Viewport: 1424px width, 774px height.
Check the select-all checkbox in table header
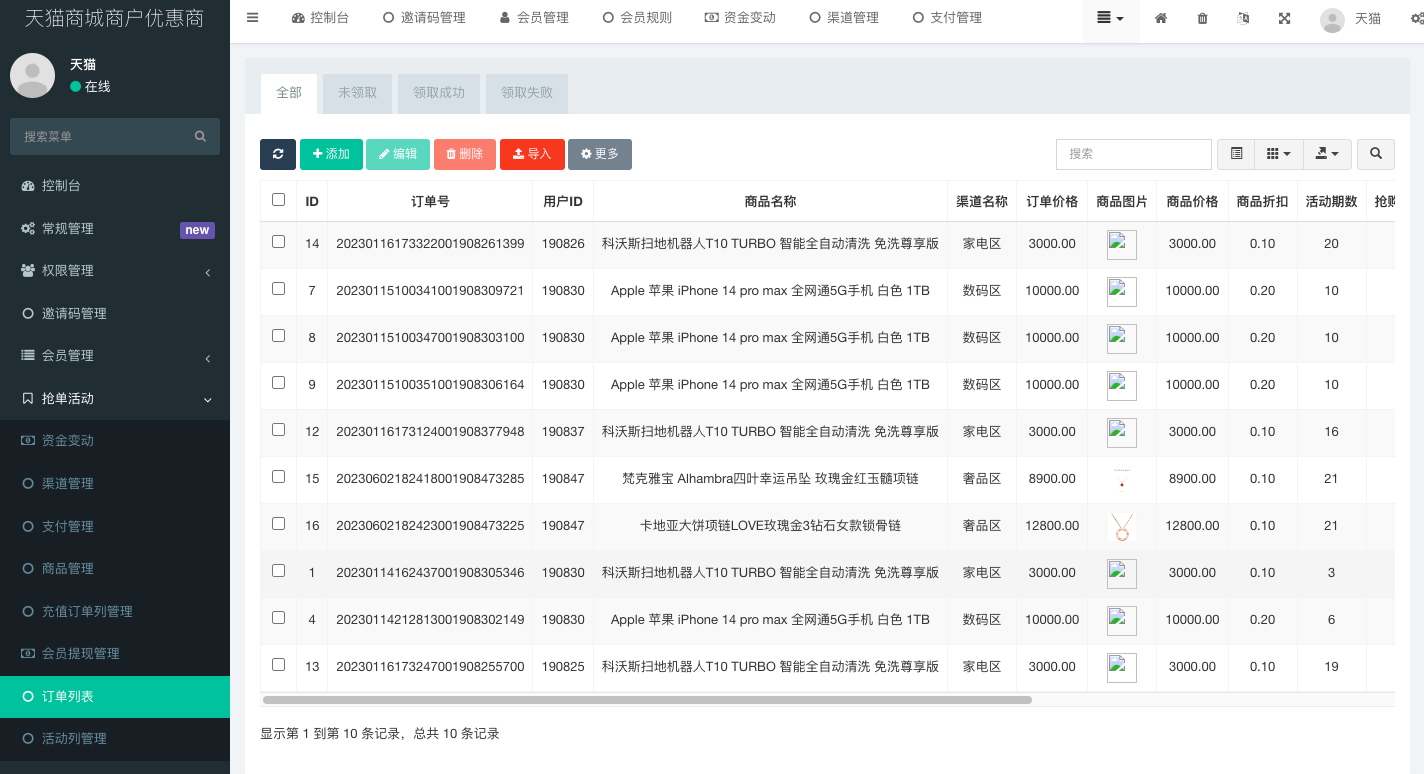(x=278, y=200)
